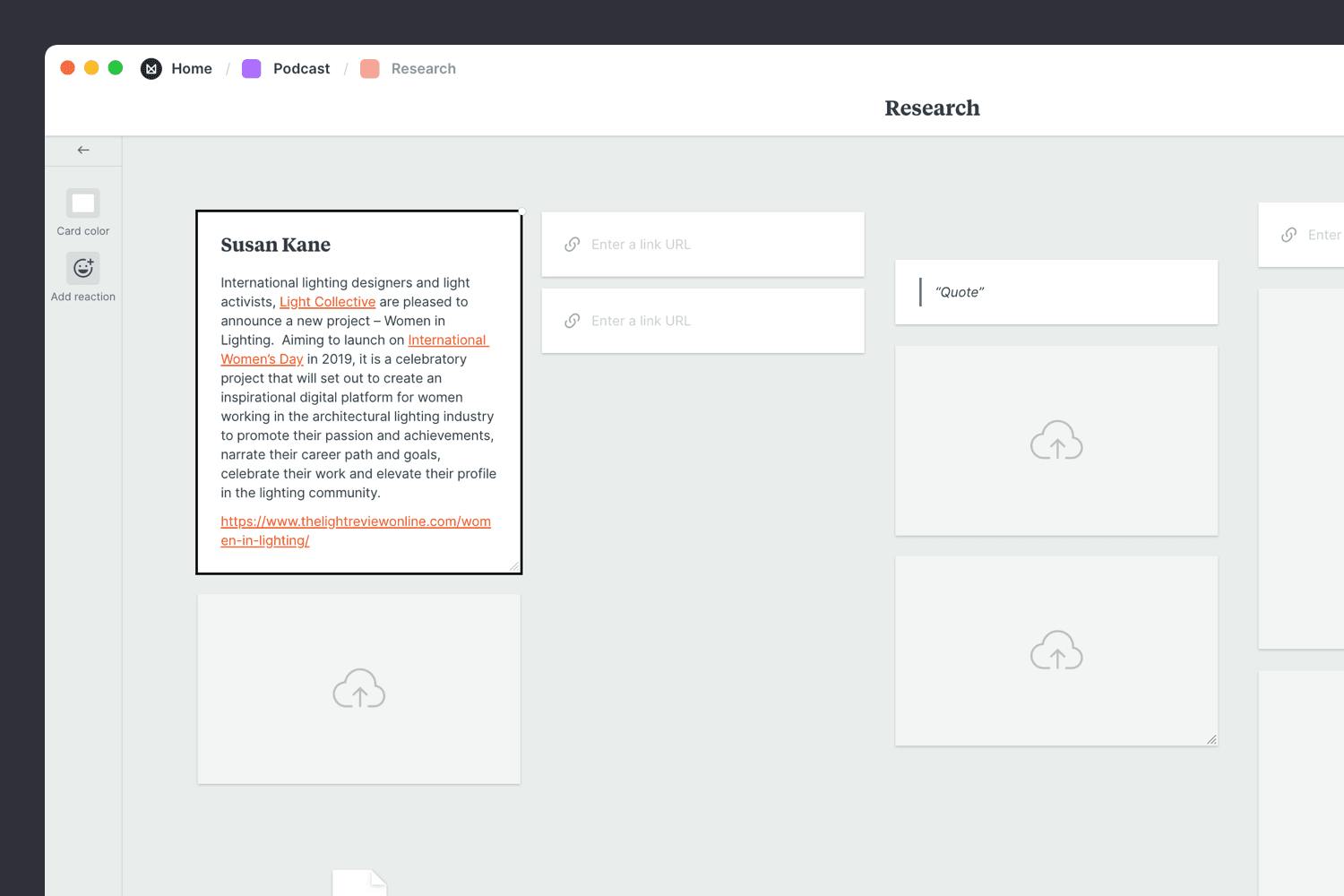This screenshot has height=896, width=1344.
Task: Click resize handle on the Susan Kane card
Action: (513, 565)
